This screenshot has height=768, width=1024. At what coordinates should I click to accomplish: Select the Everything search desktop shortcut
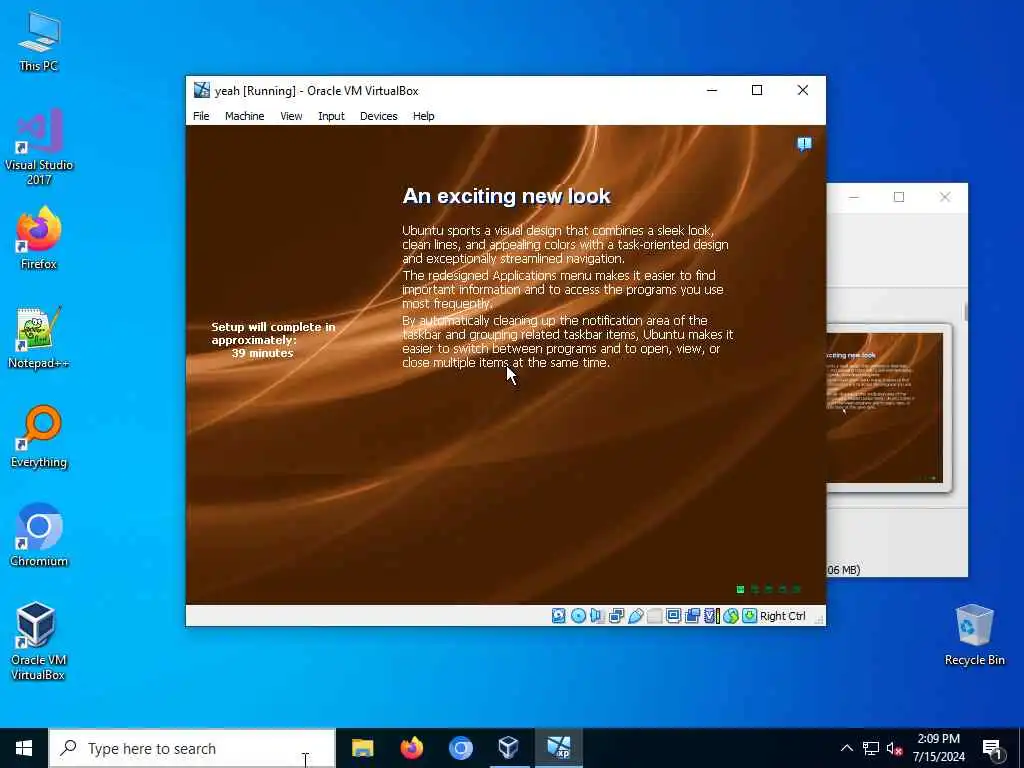[39, 437]
